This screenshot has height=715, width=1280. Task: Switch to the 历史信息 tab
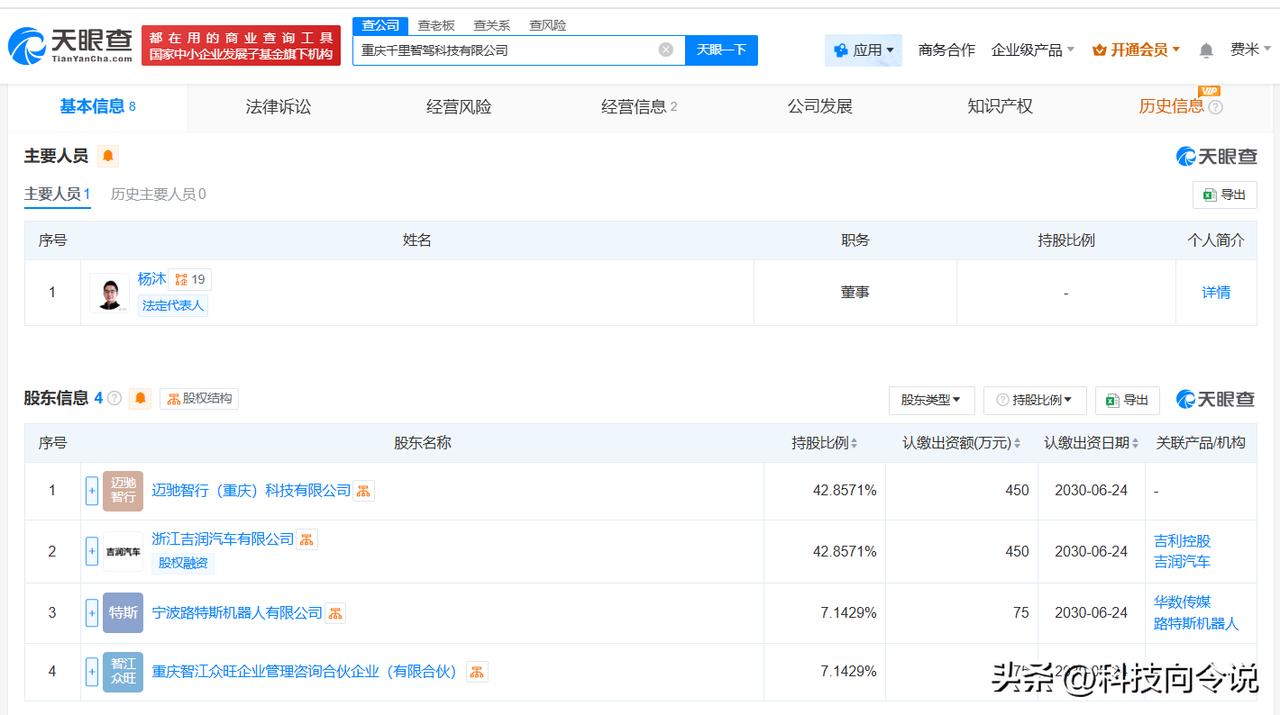[1171, 107]
